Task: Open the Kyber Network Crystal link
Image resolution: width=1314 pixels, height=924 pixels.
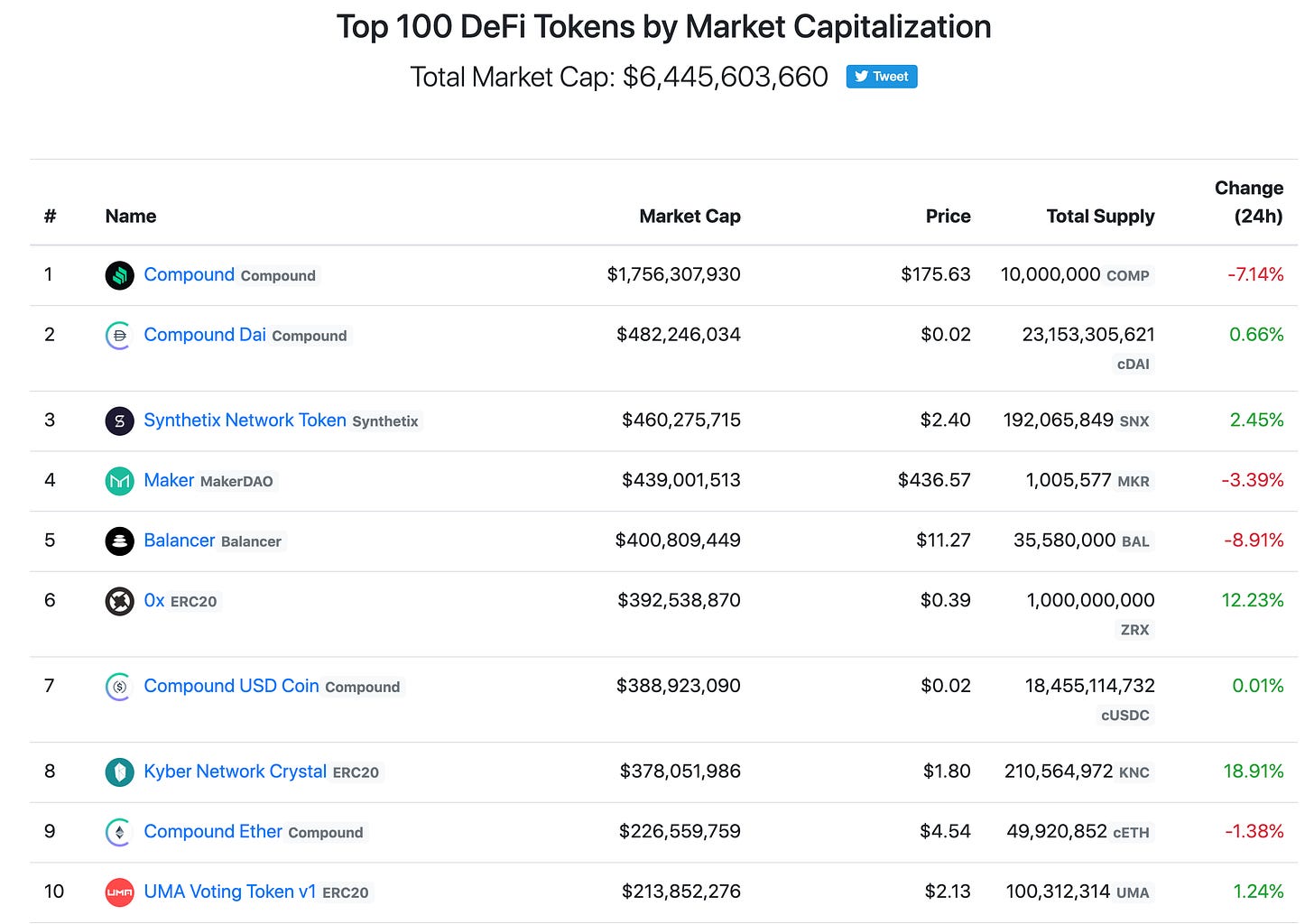Action: (x=235, y=772)
